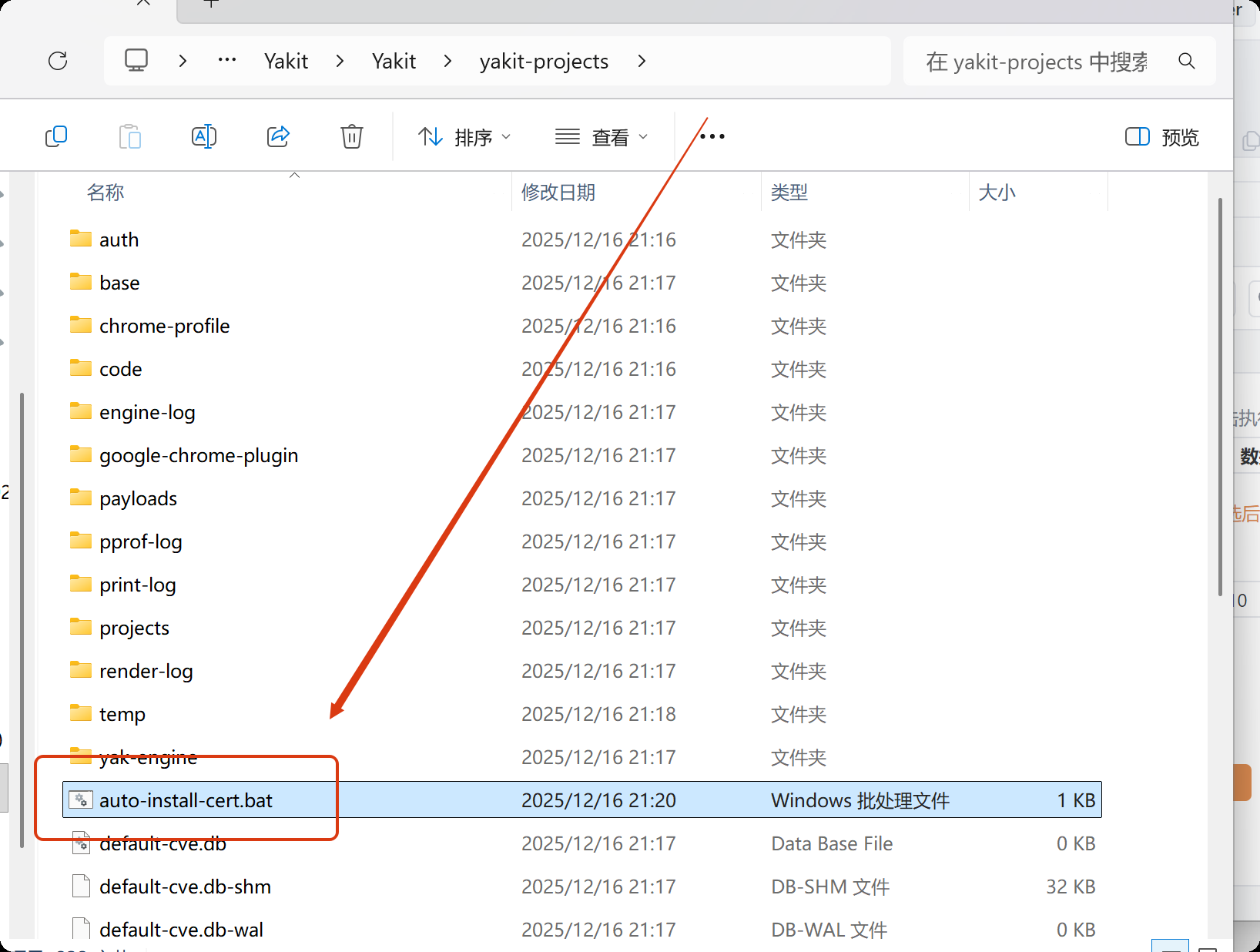1260x952 pixels.
Task: Expand breadcrumb ellipsis for hidden path
Action: 226,61
